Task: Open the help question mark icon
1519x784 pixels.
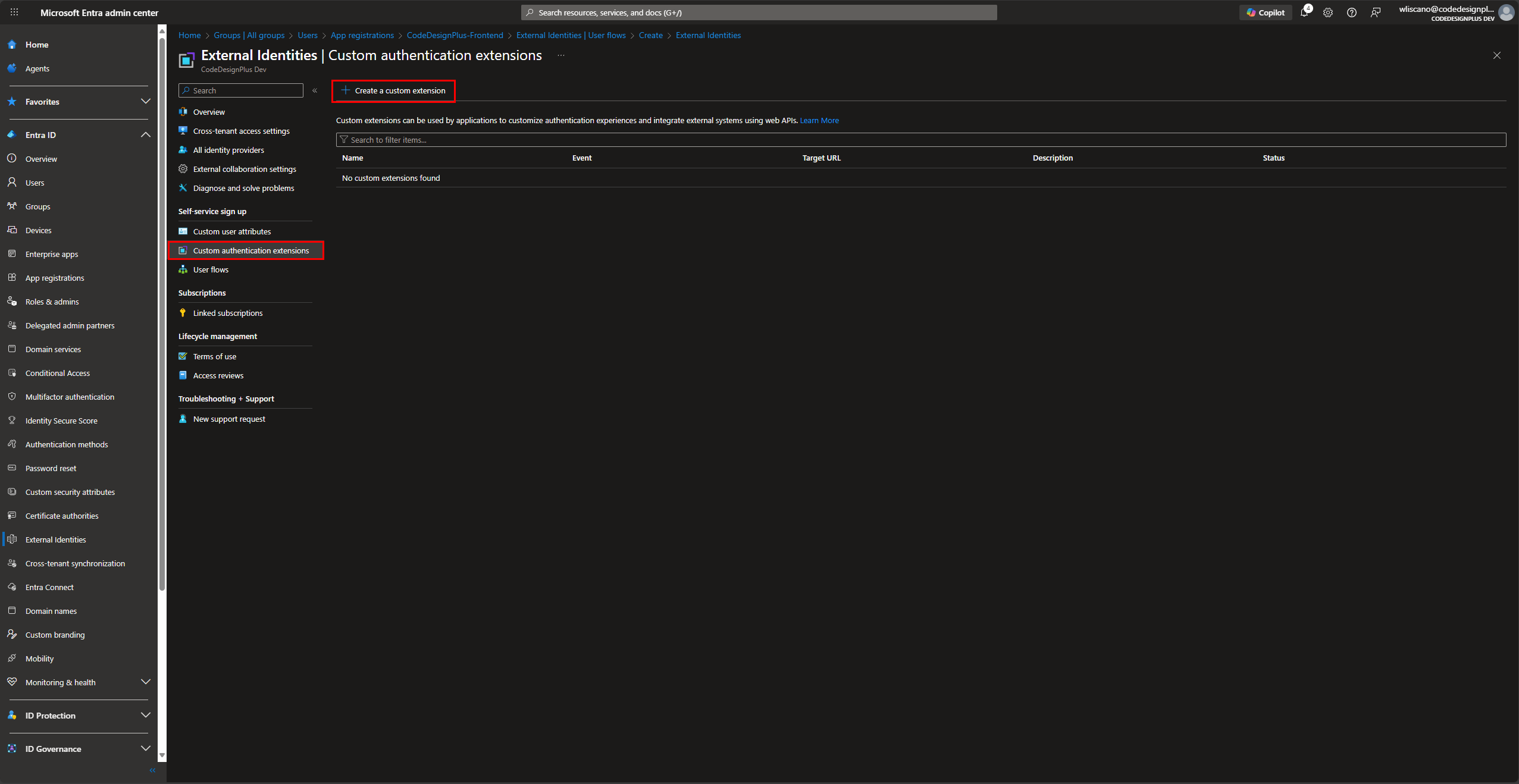Action: coord(1352,12)
